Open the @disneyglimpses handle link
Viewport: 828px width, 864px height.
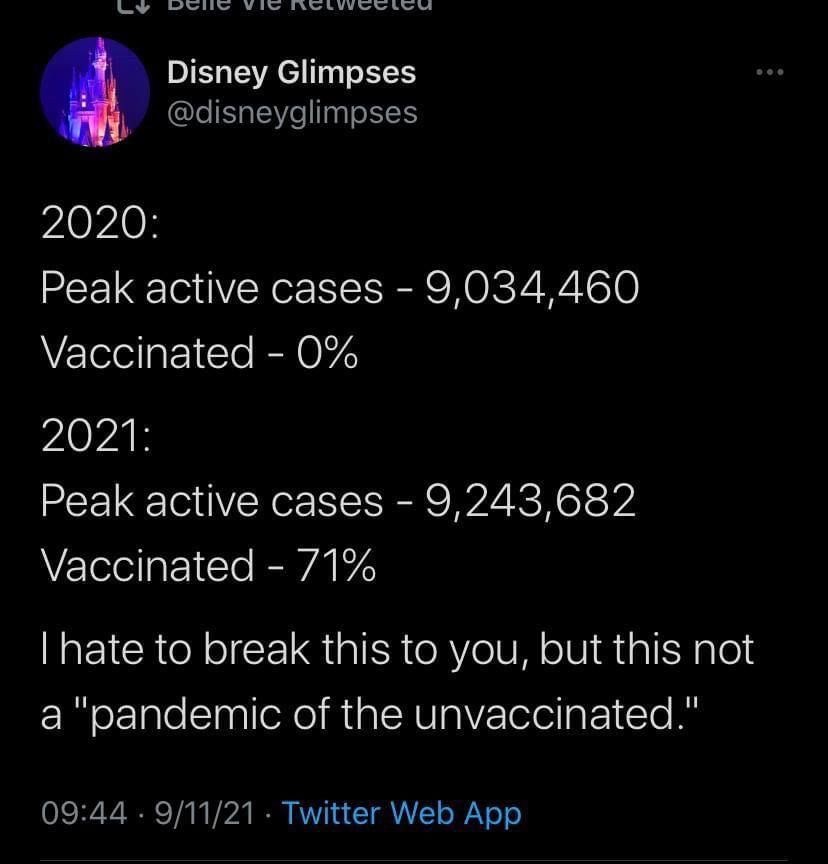(x=292, y=112)
